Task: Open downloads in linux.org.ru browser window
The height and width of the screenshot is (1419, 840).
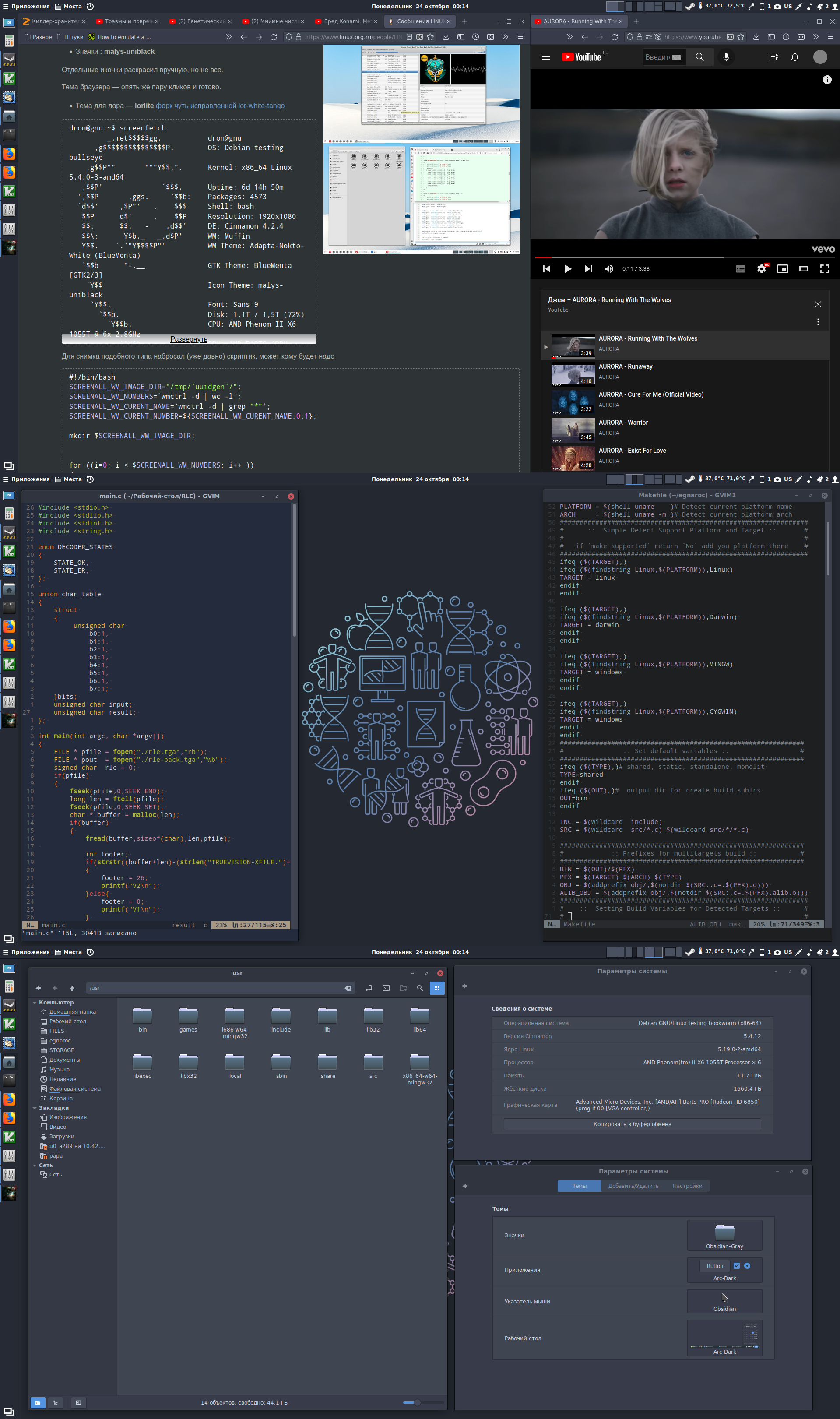Action: tap(446, 37)
